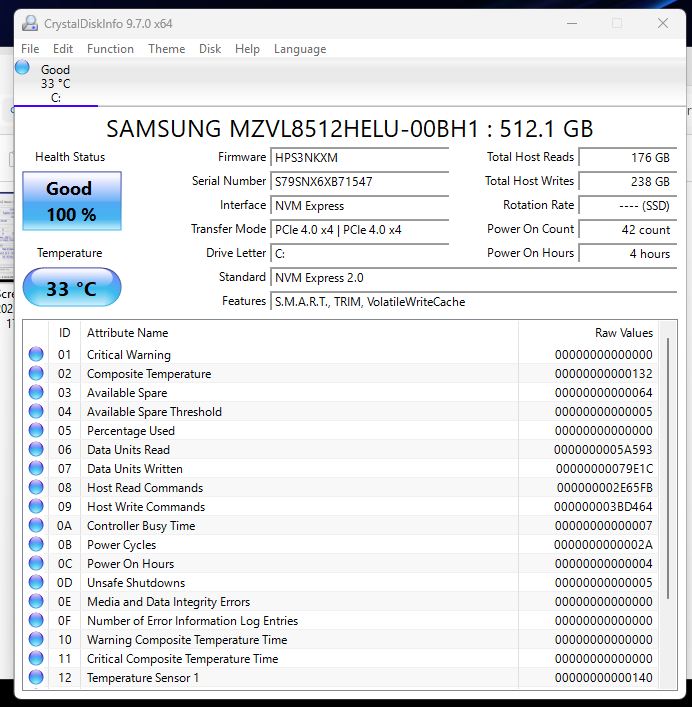The image size is (692, 707).
Task: Select the Percentage Used attribute name
Action: point(131,431)
